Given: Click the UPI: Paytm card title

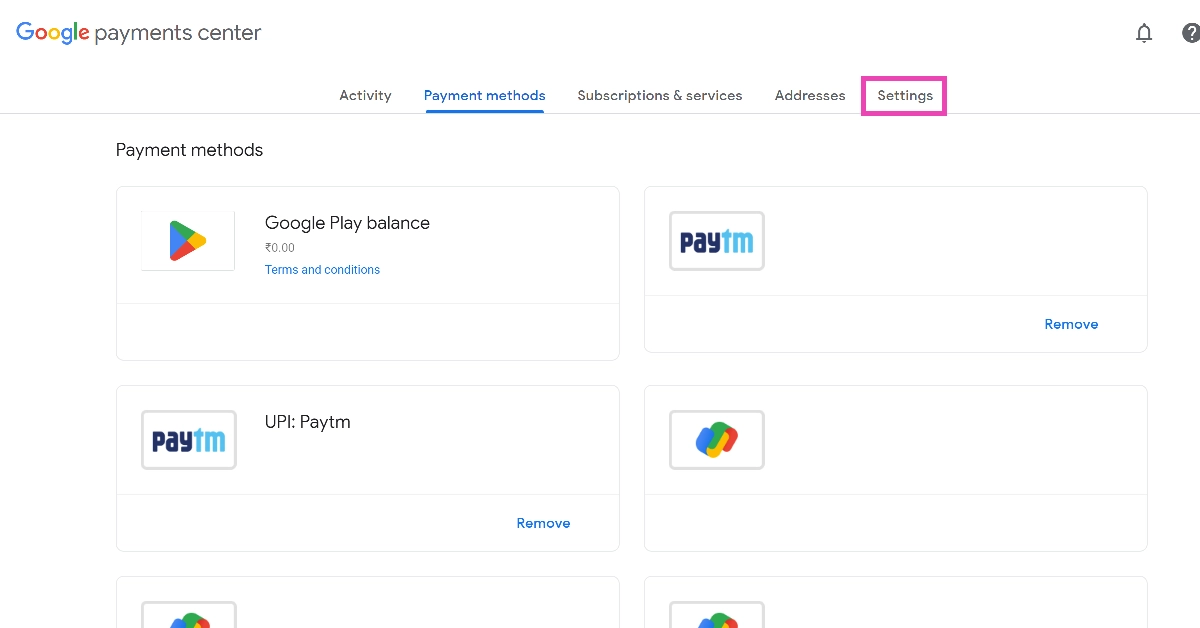Looking at the screenshot, I should click(308, 422).
